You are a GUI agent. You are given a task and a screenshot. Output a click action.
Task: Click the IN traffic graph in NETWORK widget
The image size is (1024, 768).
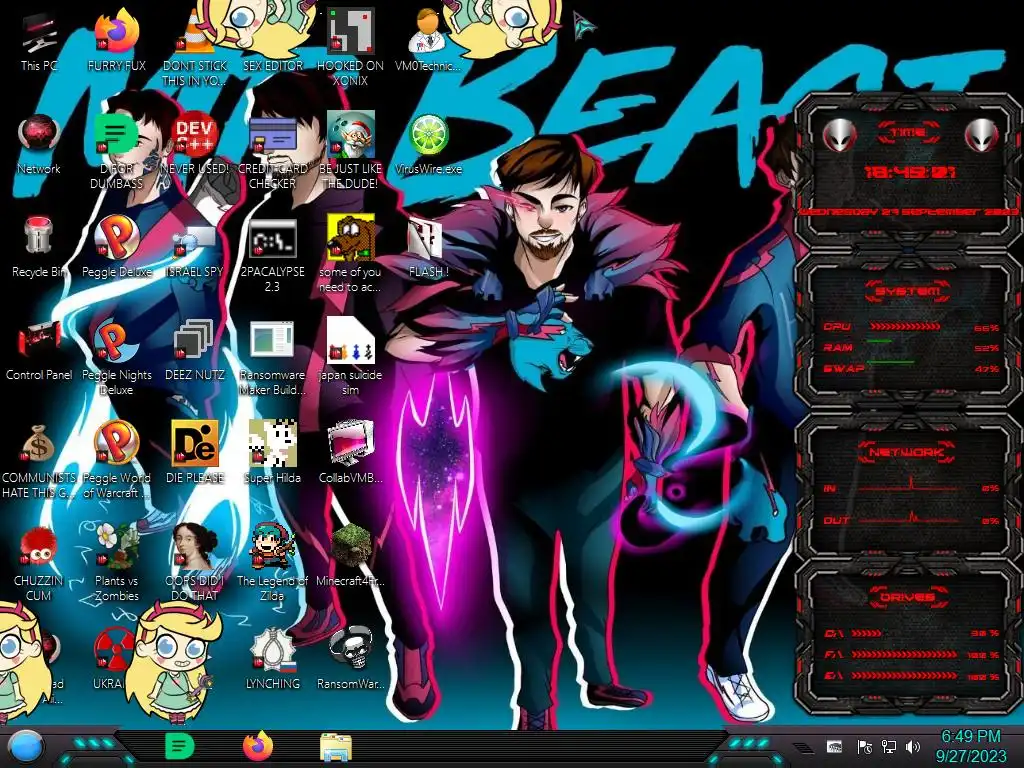click(908, 485)
